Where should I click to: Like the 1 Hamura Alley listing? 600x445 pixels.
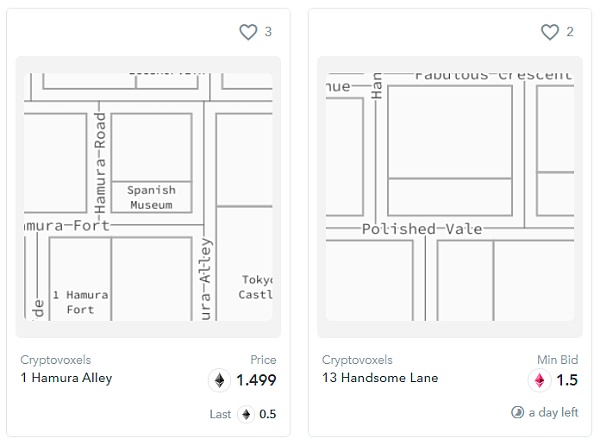coord(248,32)
